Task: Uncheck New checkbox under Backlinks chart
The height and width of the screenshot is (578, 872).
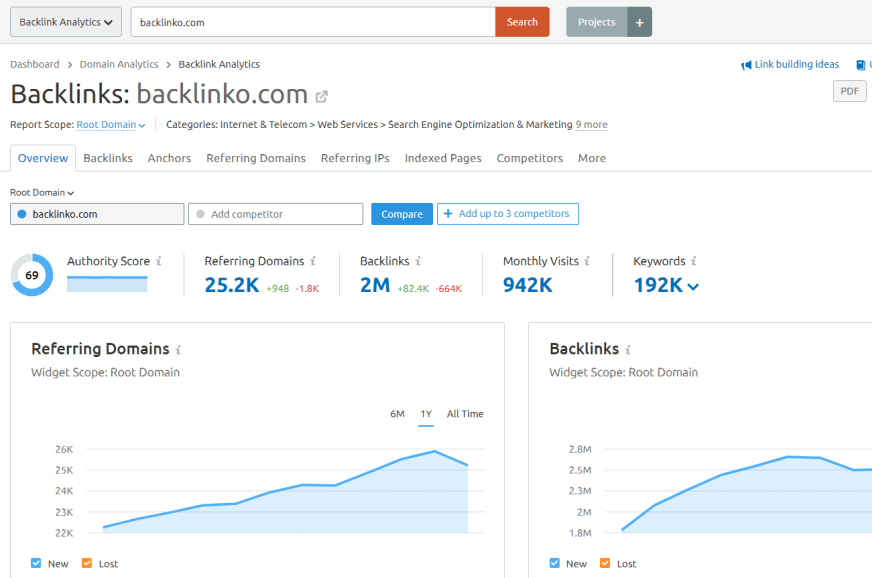Action: pos(555,563)
